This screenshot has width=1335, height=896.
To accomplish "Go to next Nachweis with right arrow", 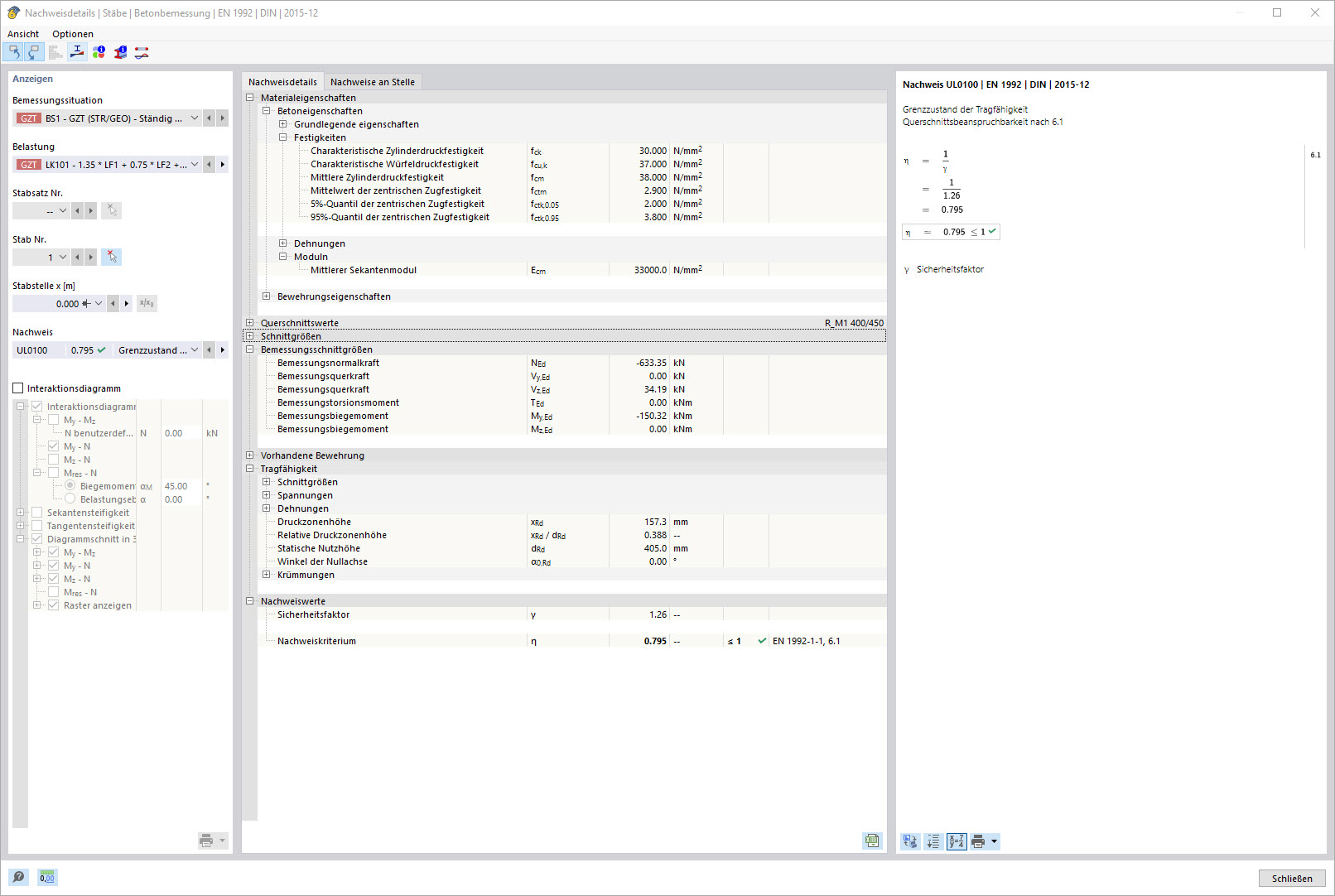I will [222, 350].
